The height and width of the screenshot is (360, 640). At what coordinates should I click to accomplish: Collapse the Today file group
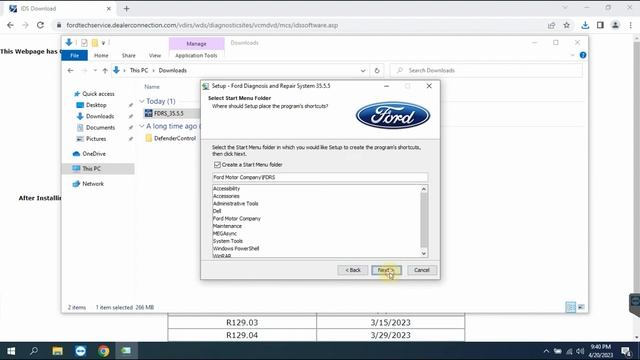(x=142, y=101)
